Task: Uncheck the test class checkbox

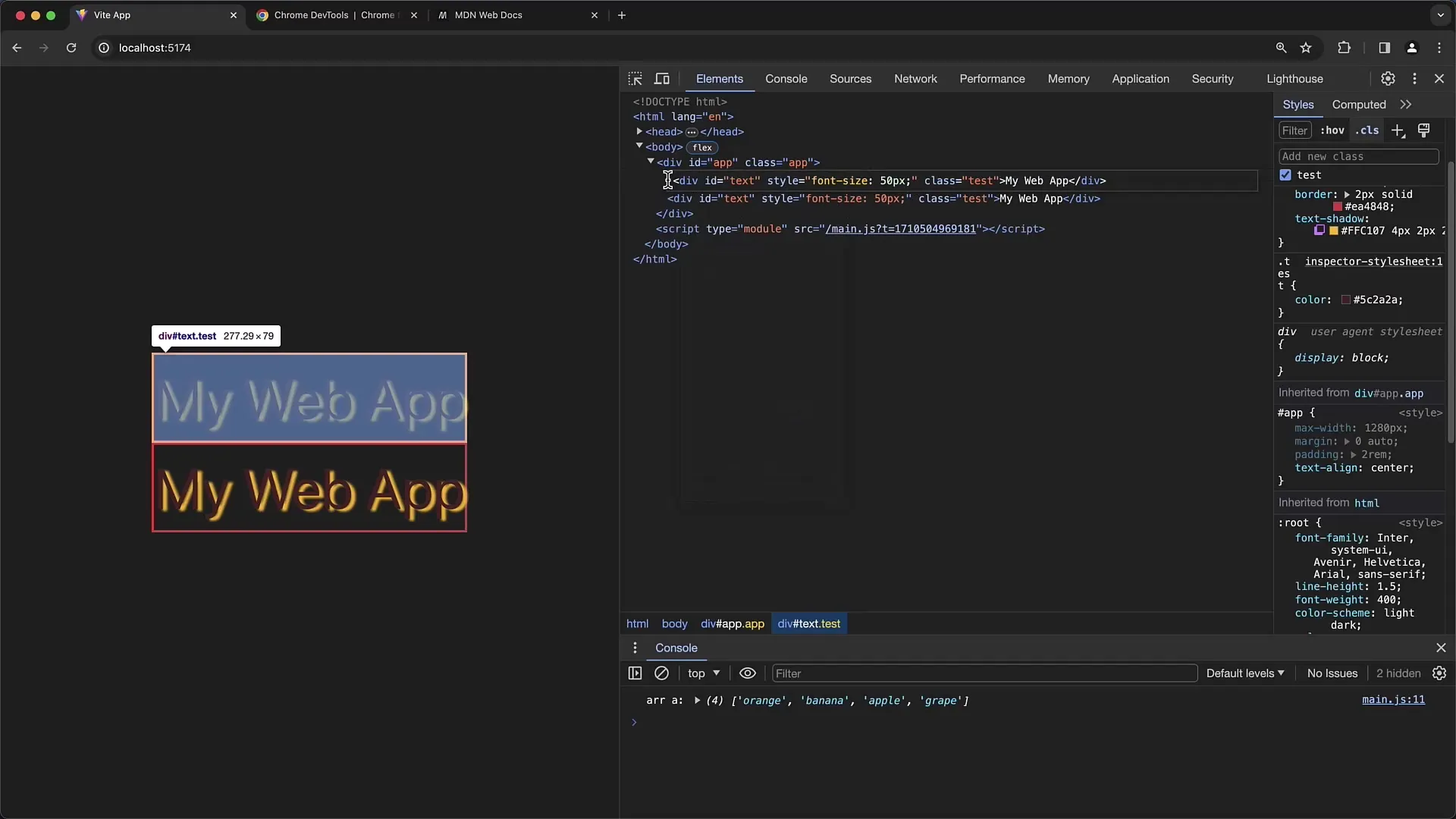Action: (x=1285, y=175)
